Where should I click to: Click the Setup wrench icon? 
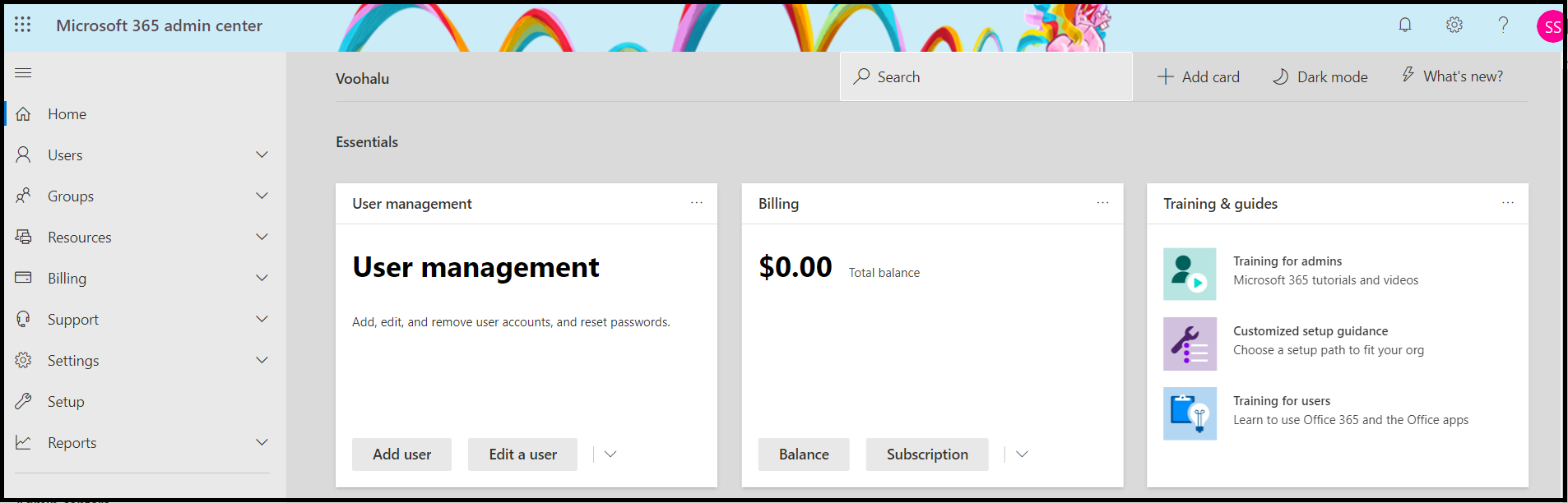click(x=23, y=401)
